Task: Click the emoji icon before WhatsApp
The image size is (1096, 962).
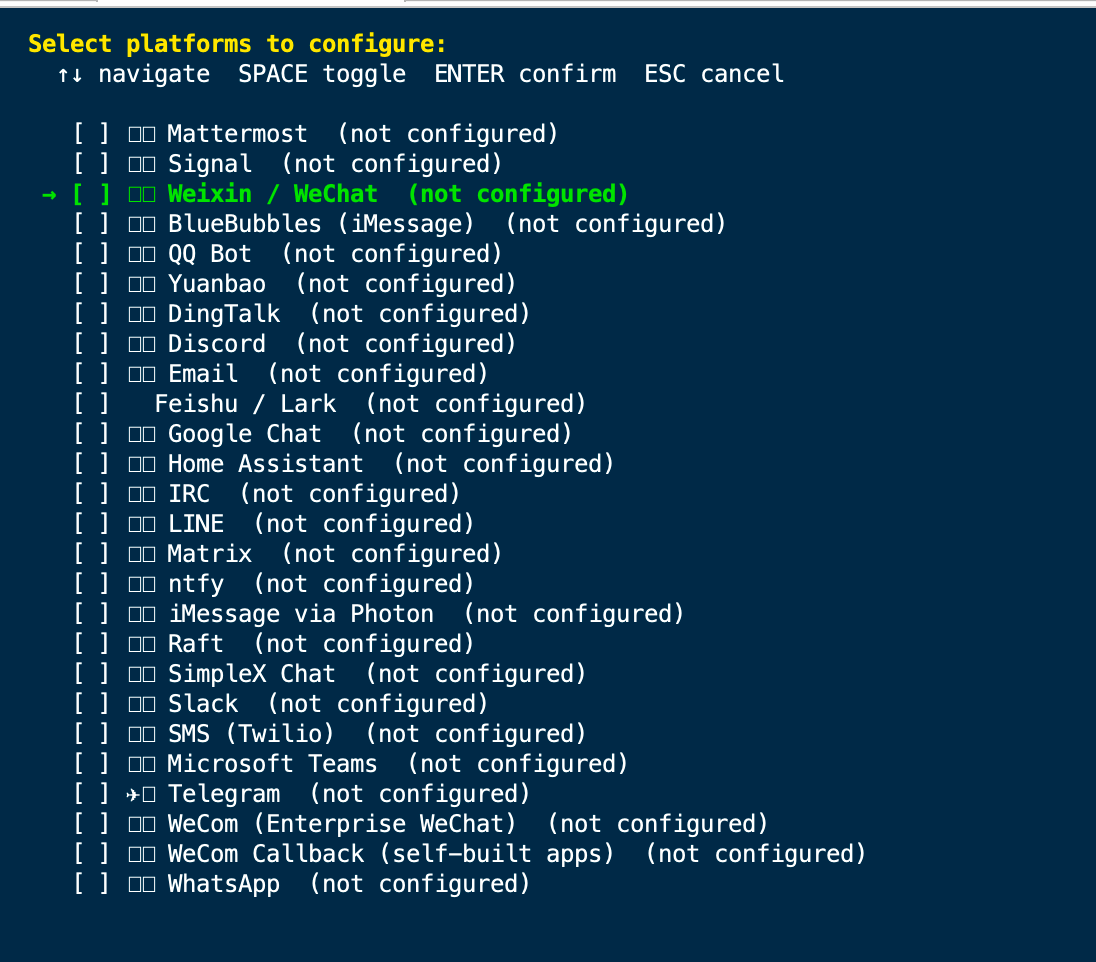Action: point(142,884)
